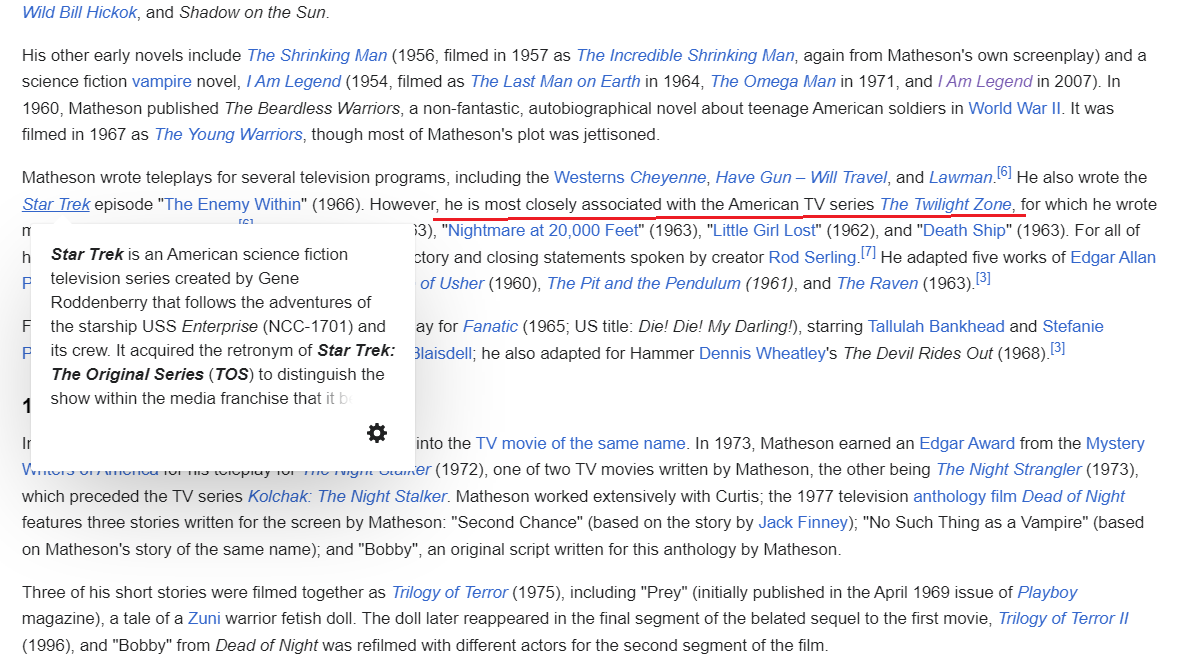Viewport: 1192px width, 658px height.
Task: Visit the Rod Serling article
Action: click(x=813, y=258)
